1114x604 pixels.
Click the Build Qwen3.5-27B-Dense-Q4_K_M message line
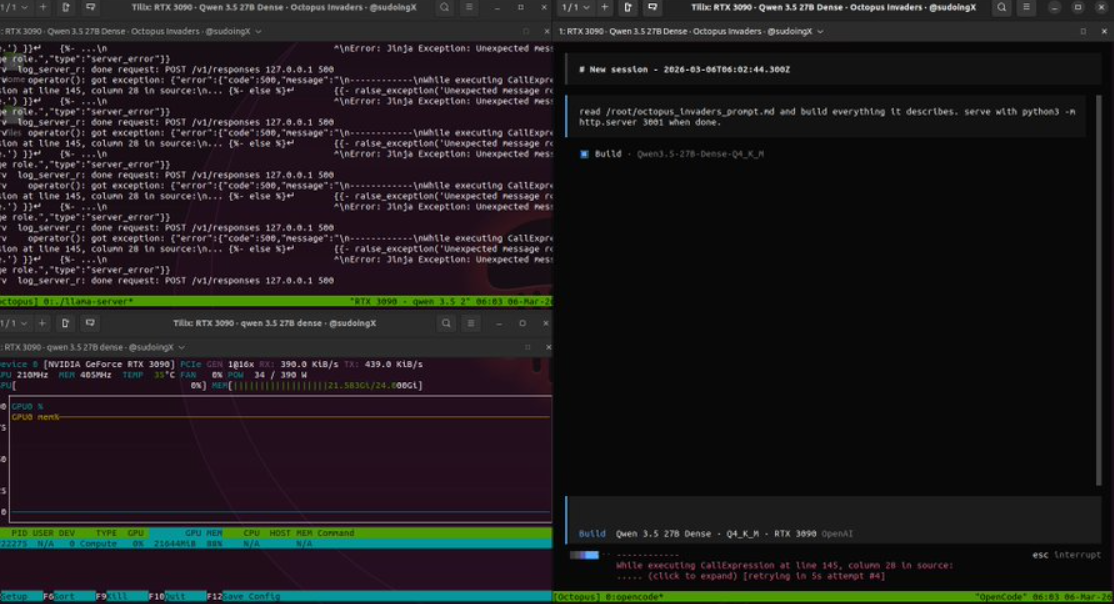point(672,153)
